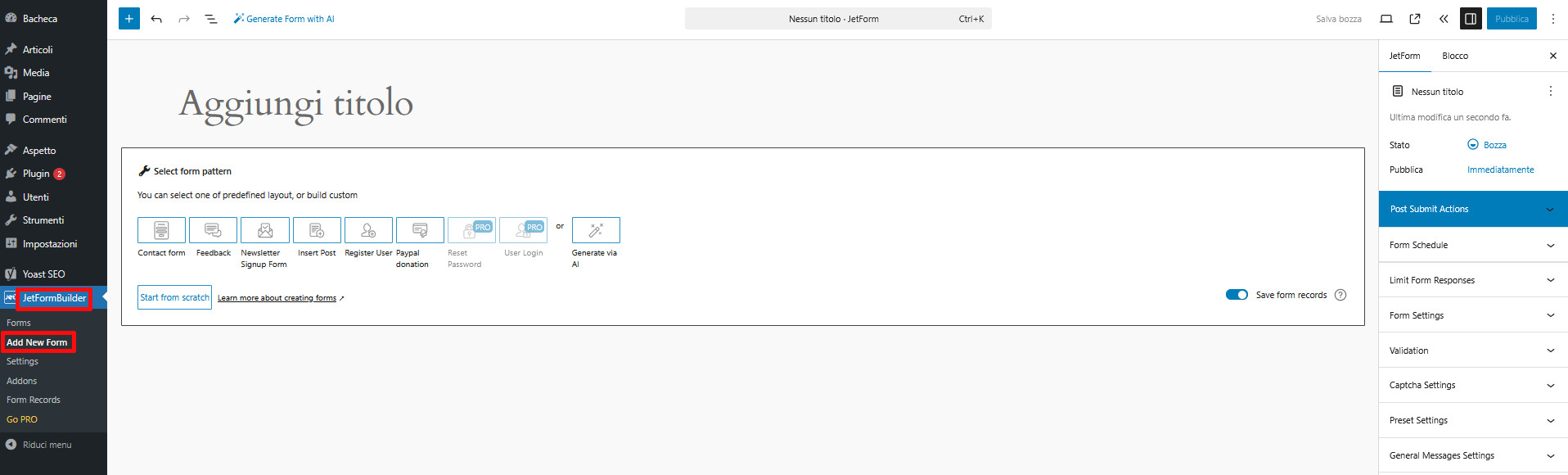
Task: Expand the Validation panel
Action: [1473, 351]
